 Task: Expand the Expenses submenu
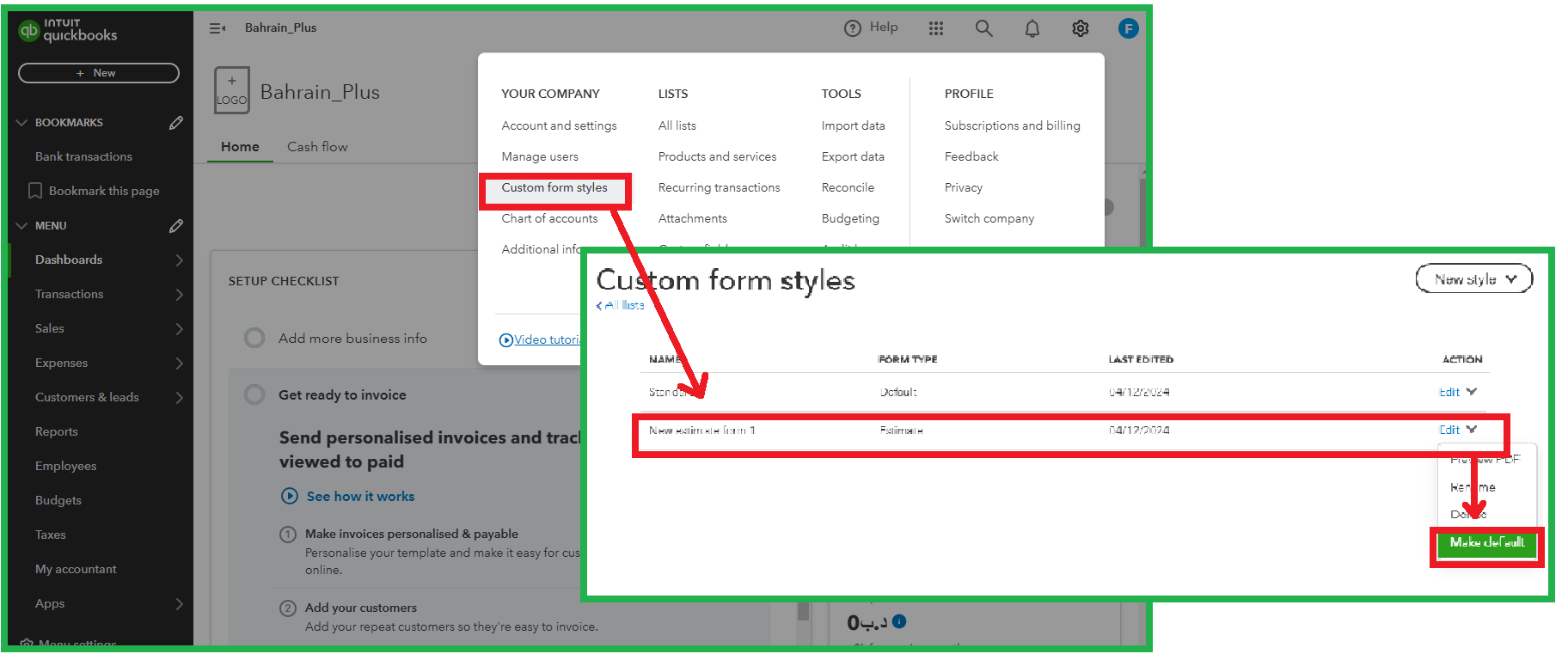click(x=179, y=363)
